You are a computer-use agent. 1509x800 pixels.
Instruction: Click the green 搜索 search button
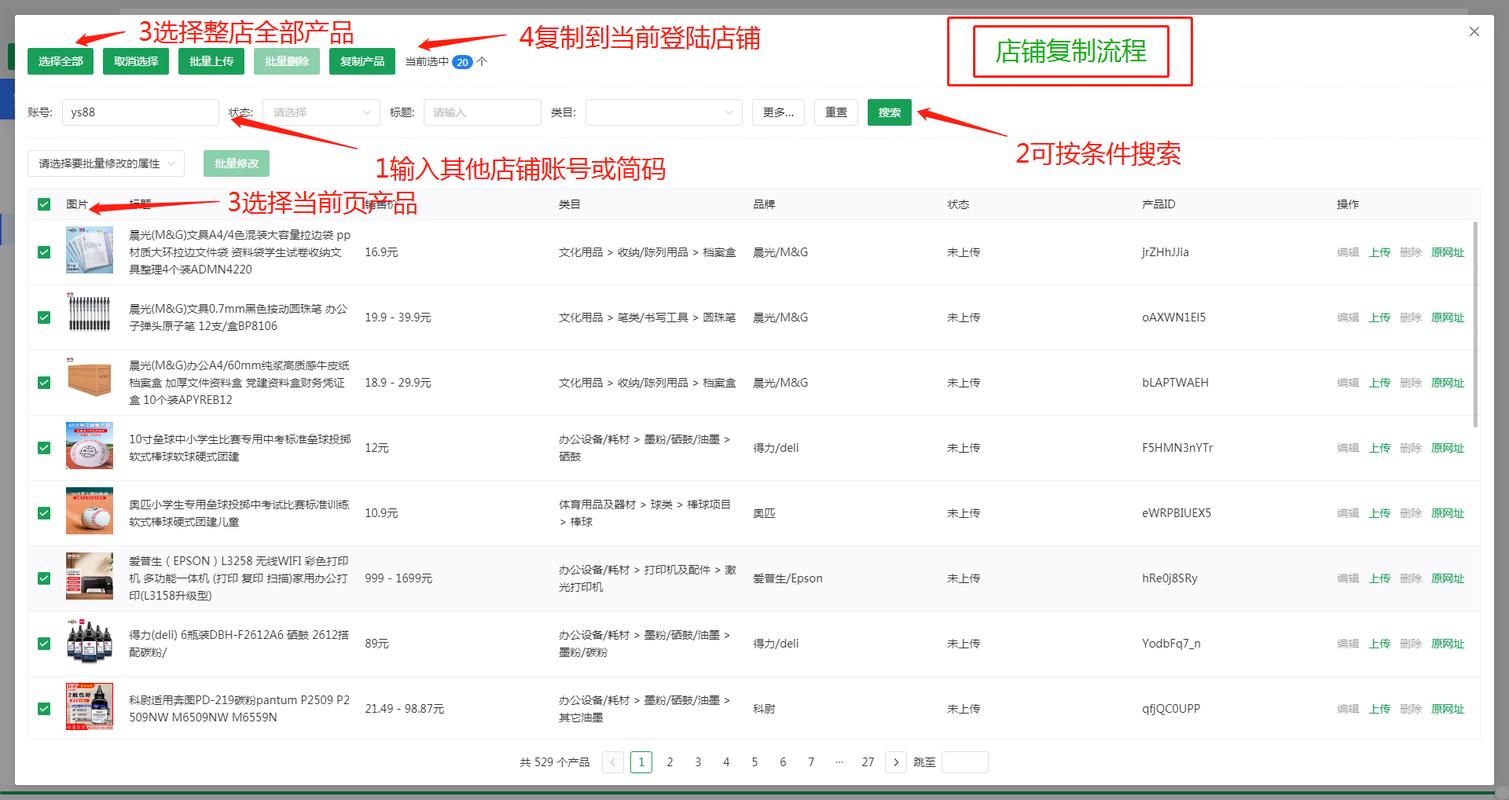(888, 112)
